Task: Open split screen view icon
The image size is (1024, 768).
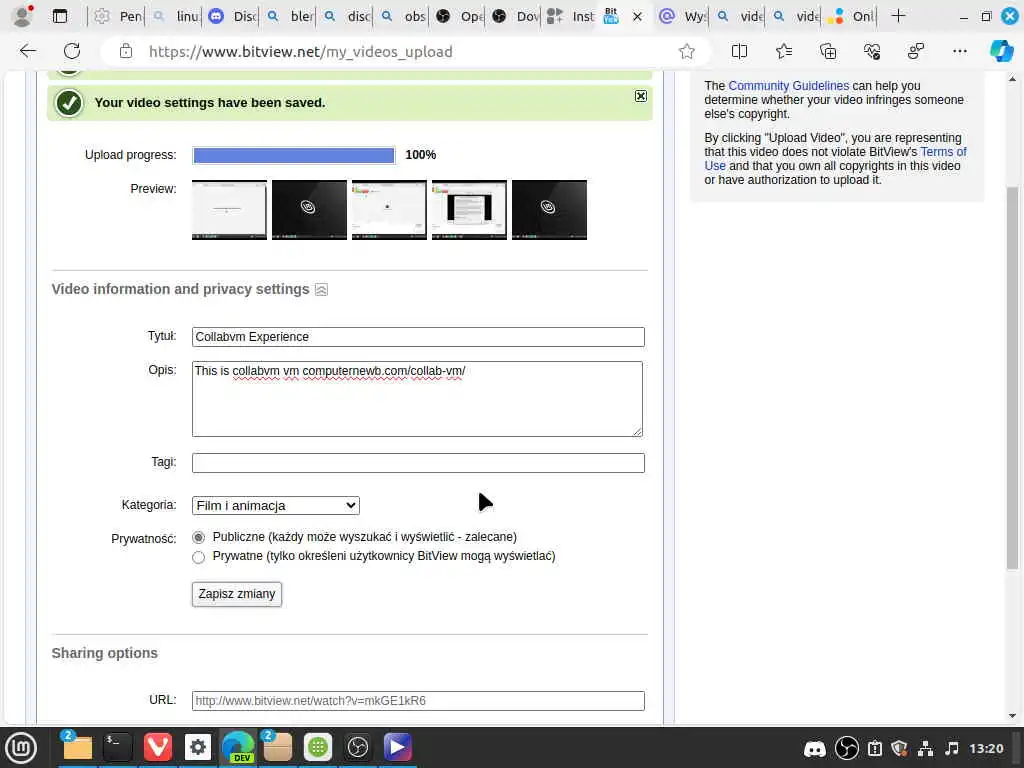Action: [x=739, y=51]
